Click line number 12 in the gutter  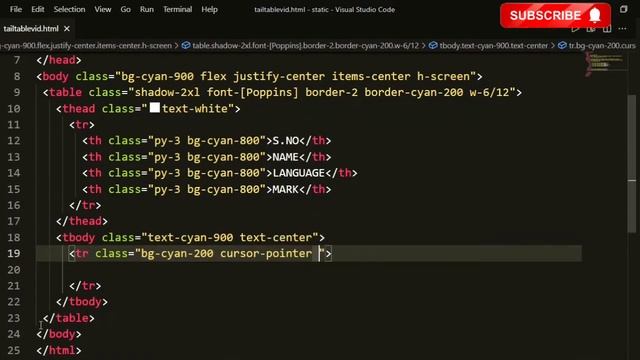13,141
